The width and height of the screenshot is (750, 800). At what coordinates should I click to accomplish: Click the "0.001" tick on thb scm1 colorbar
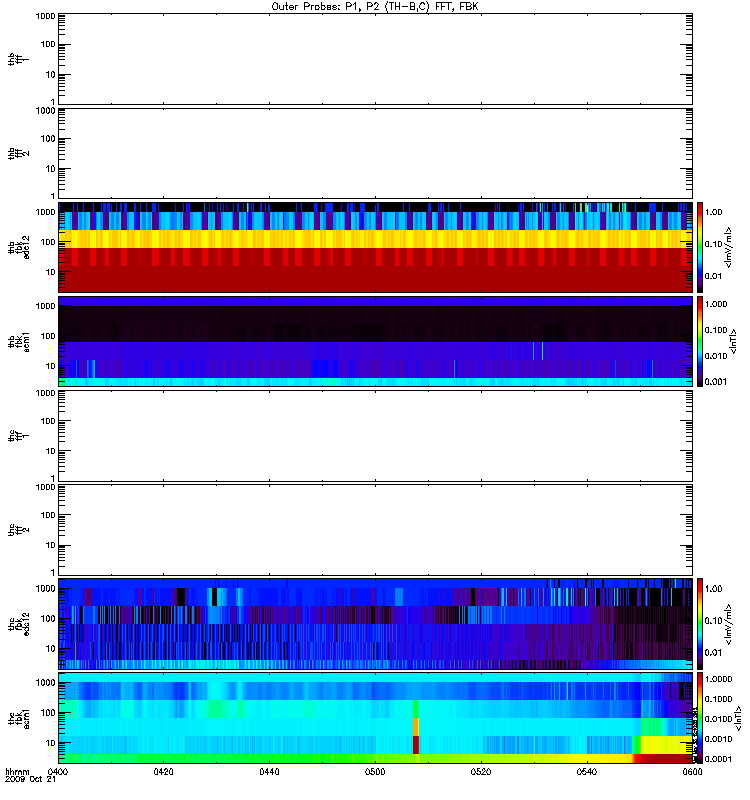click(x=716, y=382)
